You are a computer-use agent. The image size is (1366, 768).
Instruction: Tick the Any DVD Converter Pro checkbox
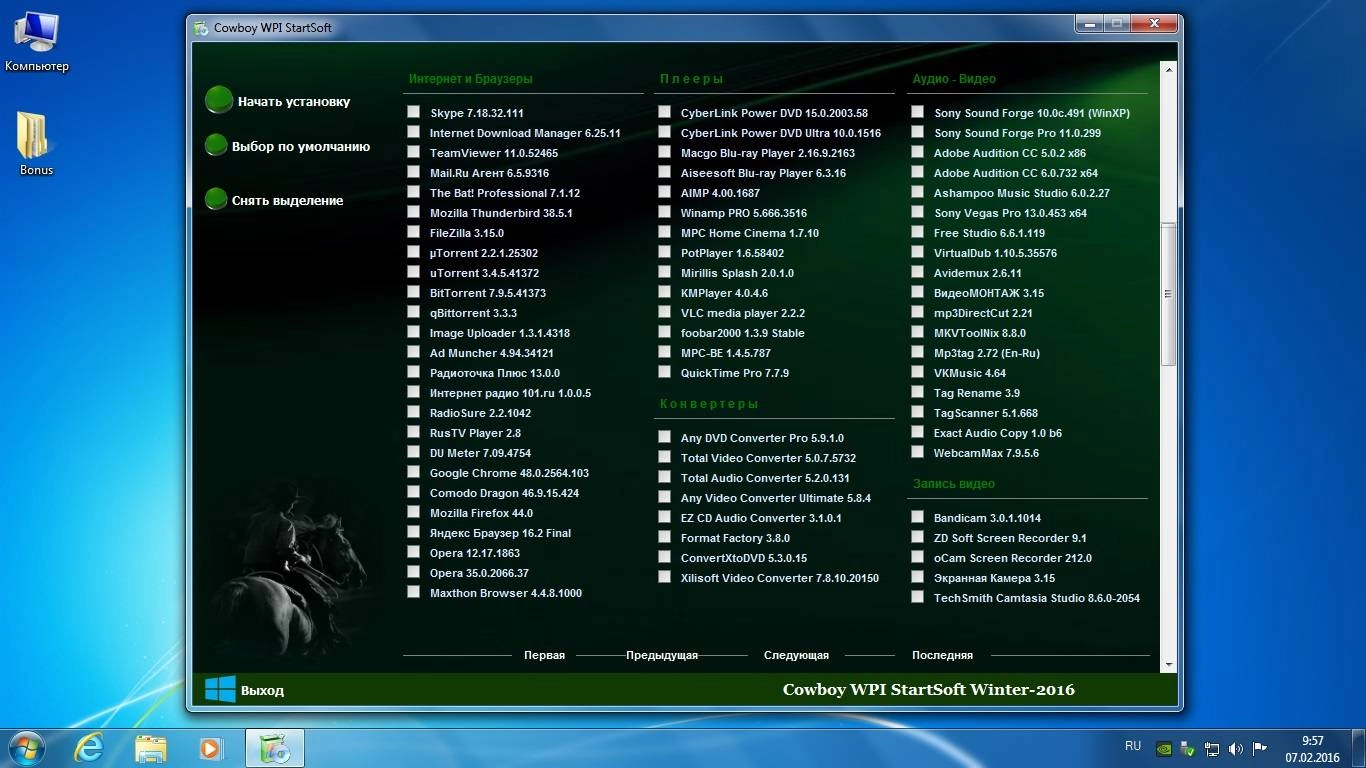pyautogui.click(x=664, y=437)
